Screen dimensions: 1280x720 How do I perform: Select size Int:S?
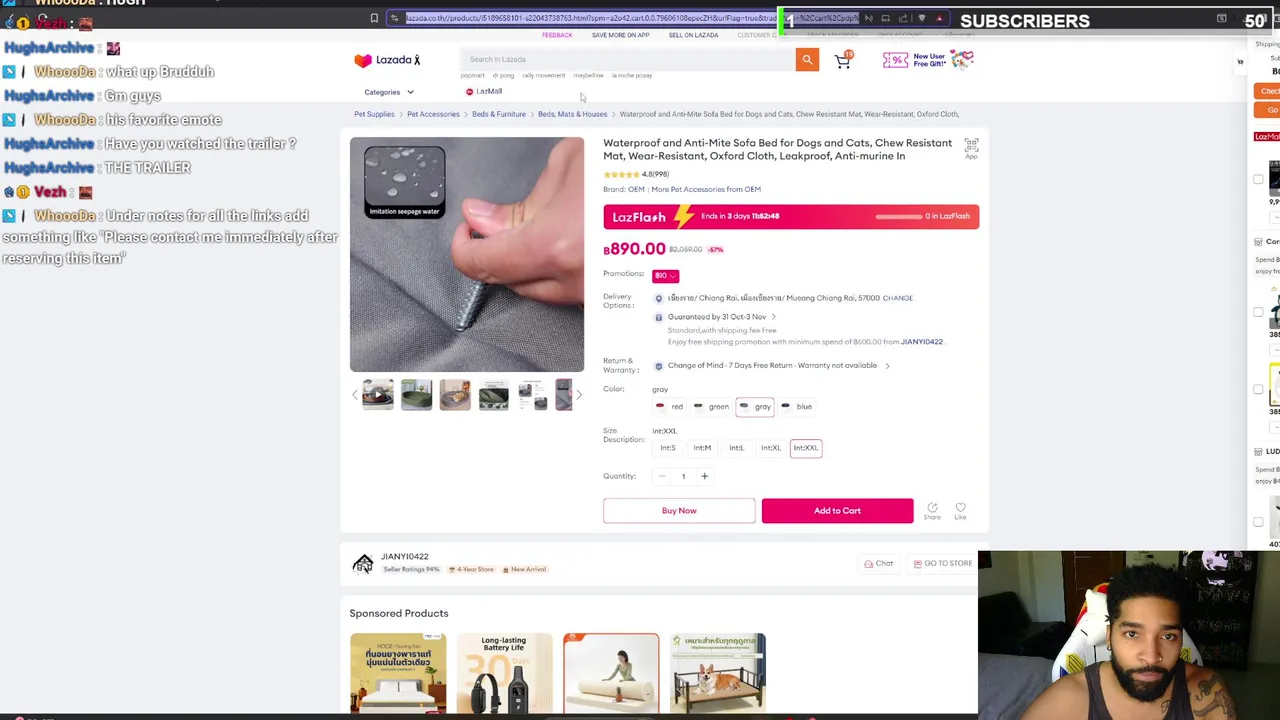click(668, 448)
